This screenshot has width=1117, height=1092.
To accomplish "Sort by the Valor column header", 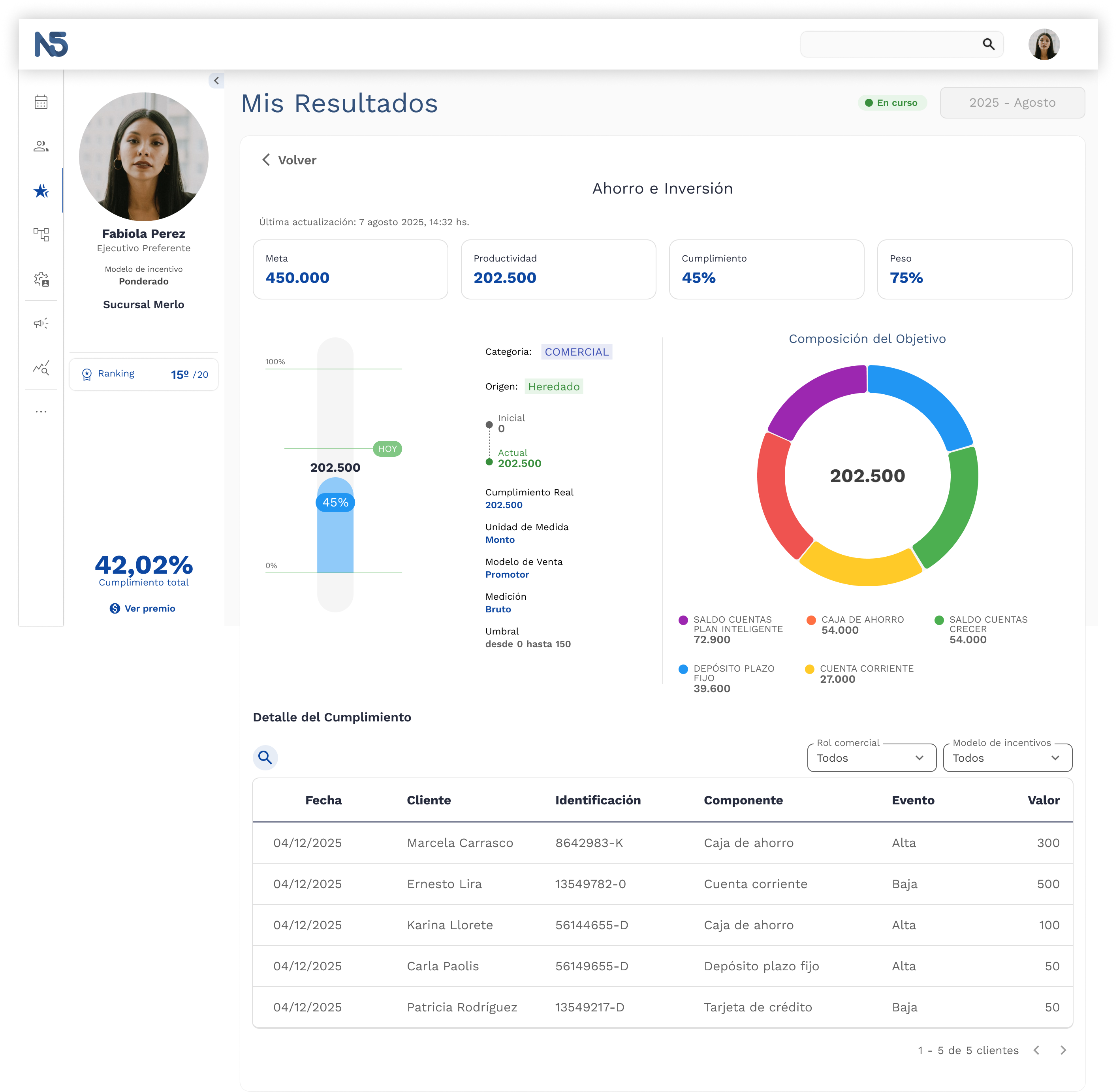I will 1043,800.
